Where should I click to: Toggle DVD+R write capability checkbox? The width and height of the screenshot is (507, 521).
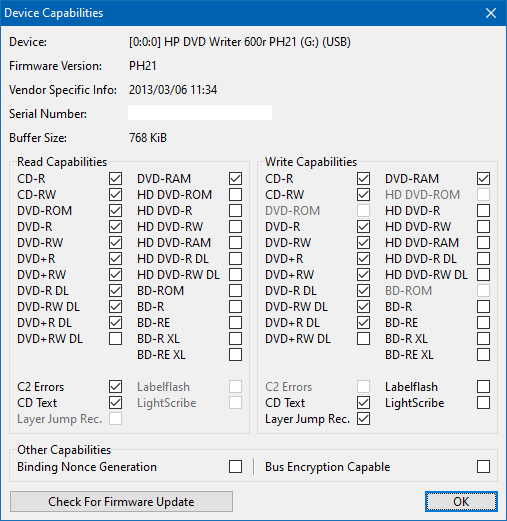[x=363, y=258]
